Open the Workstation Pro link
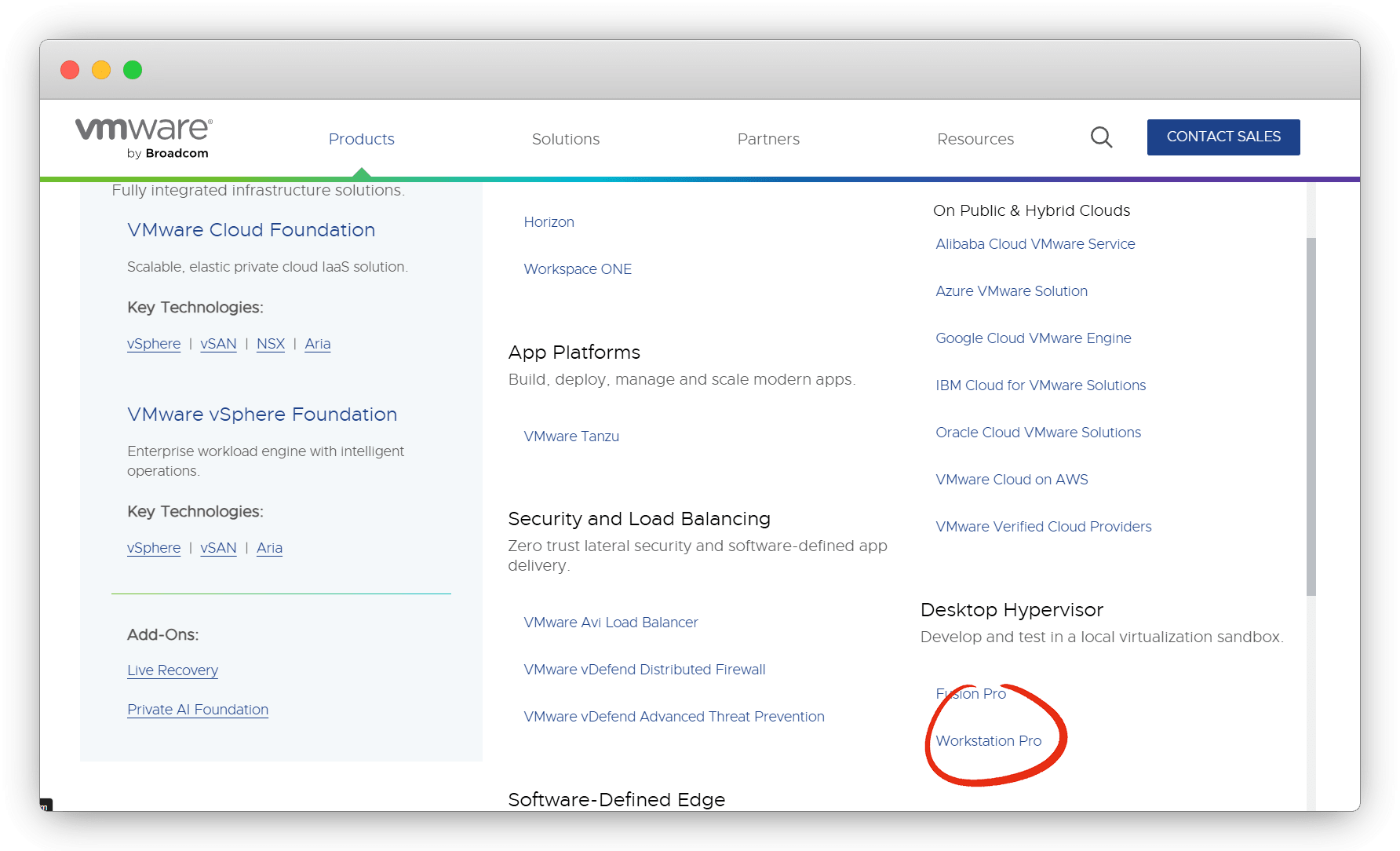This screenshot has width=1400, height=851. (x=989, y=740)
